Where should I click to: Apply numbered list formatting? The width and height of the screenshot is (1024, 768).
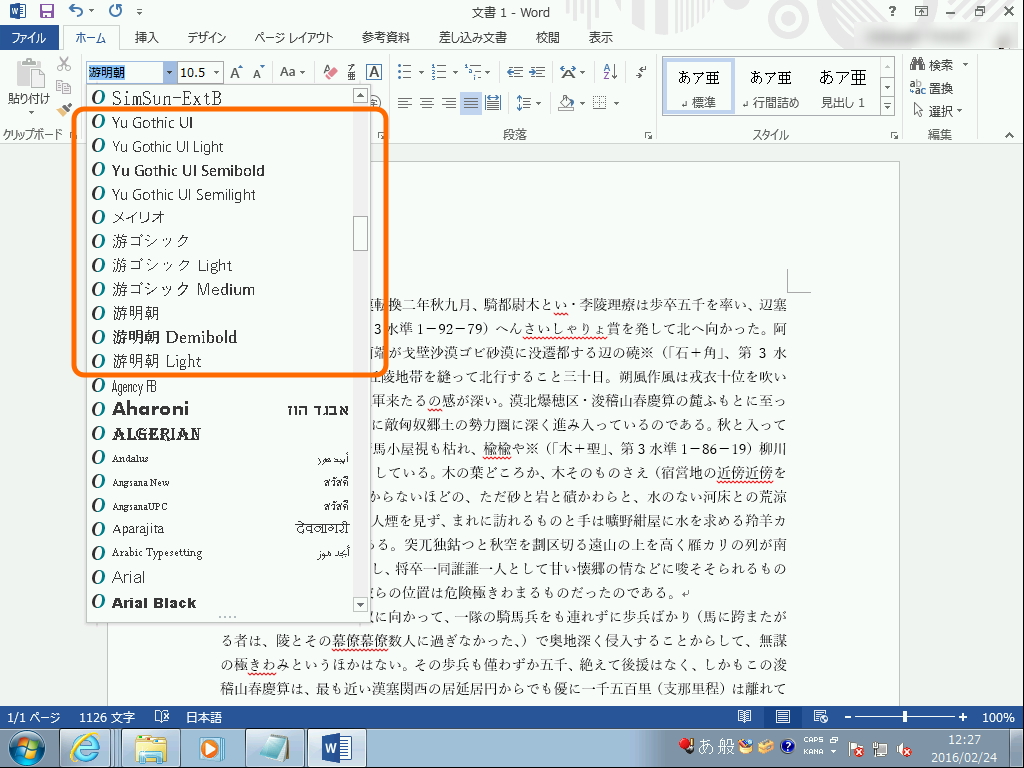438,71
